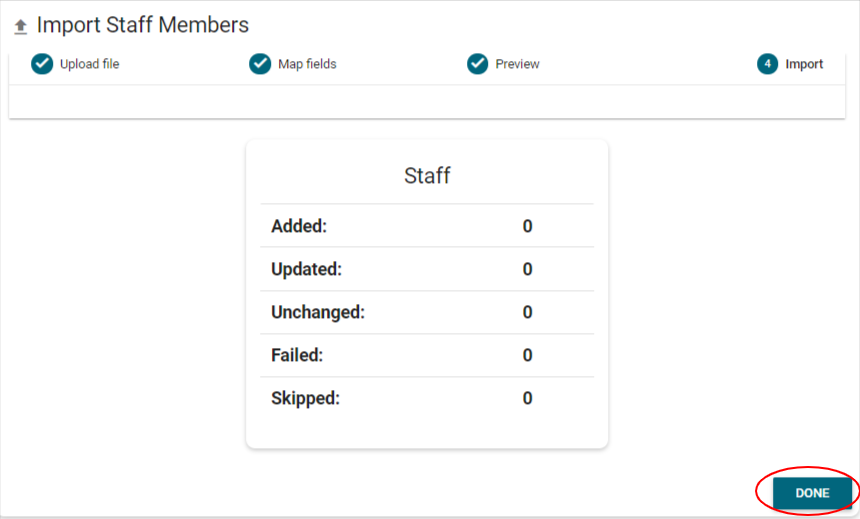
Task: Click the Import Staff Members heading
Action: point(143,25)
